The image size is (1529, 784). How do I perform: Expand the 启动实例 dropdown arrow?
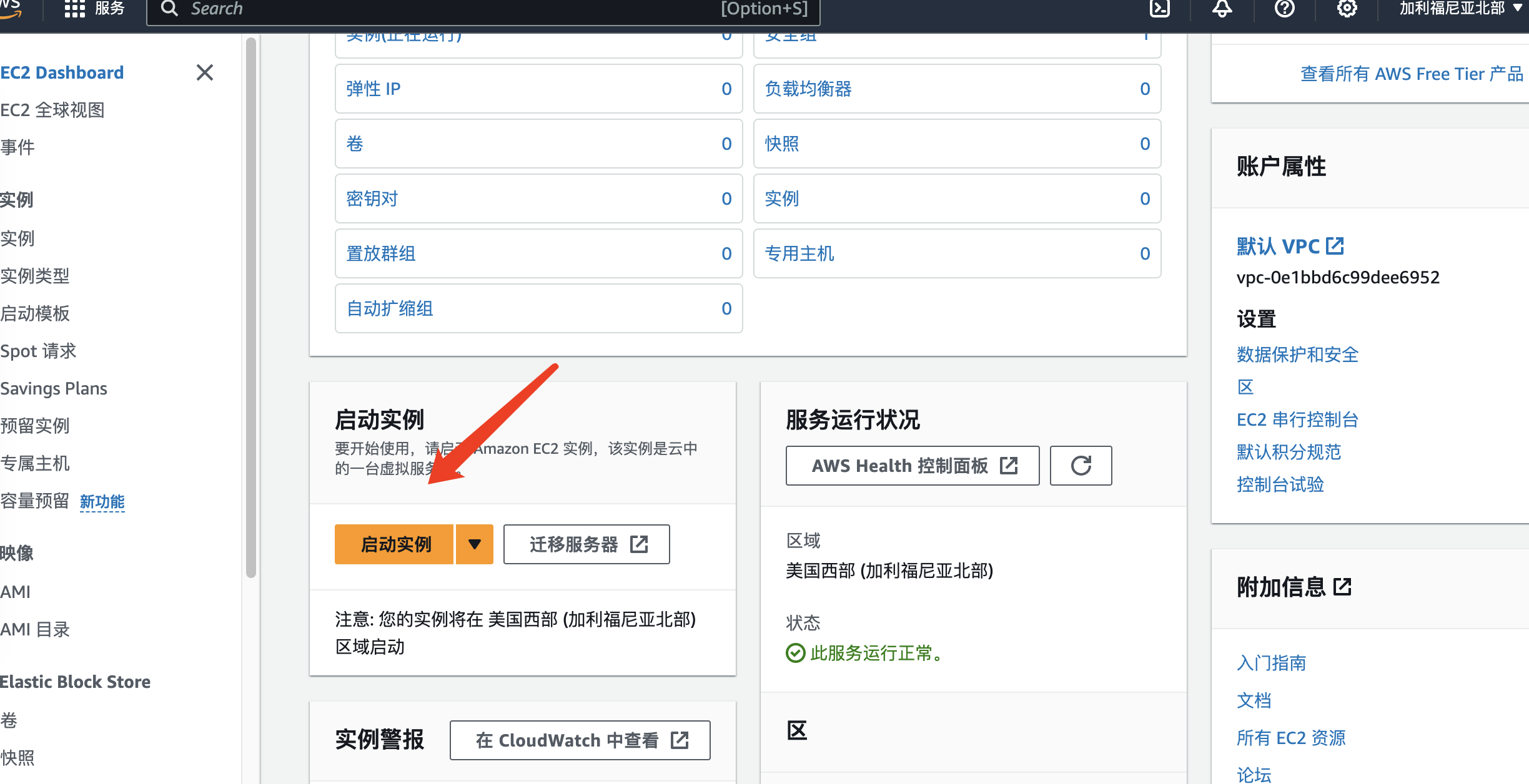(x=475, y=544)
